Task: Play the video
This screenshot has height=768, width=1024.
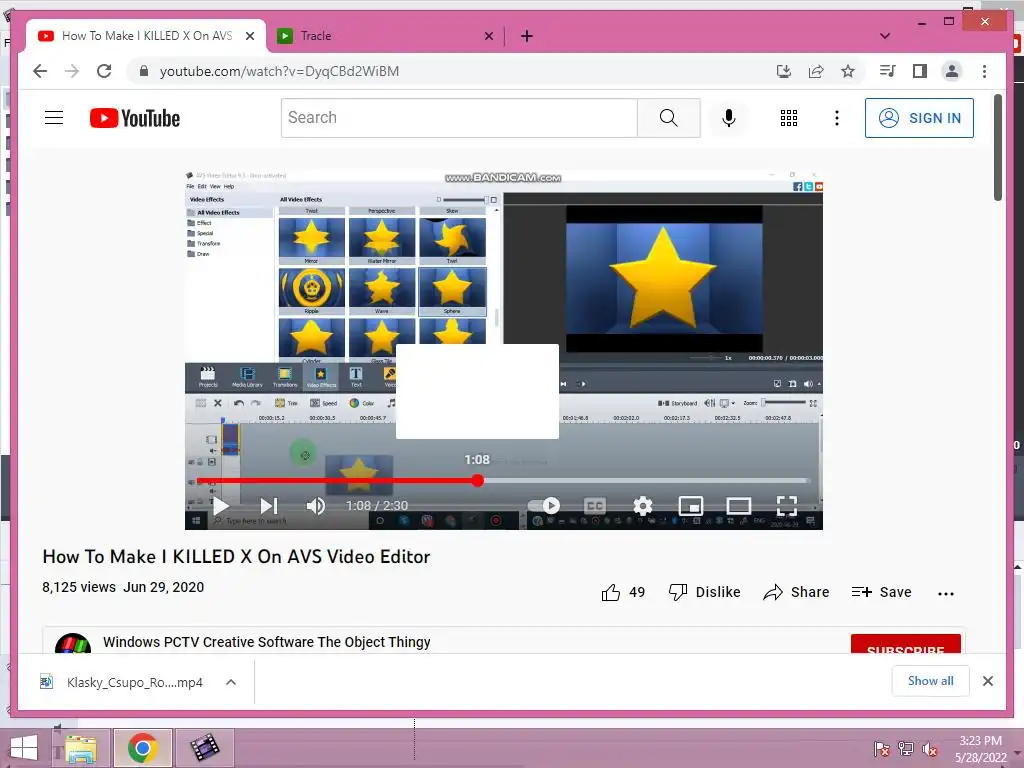Action: [221, 505]
